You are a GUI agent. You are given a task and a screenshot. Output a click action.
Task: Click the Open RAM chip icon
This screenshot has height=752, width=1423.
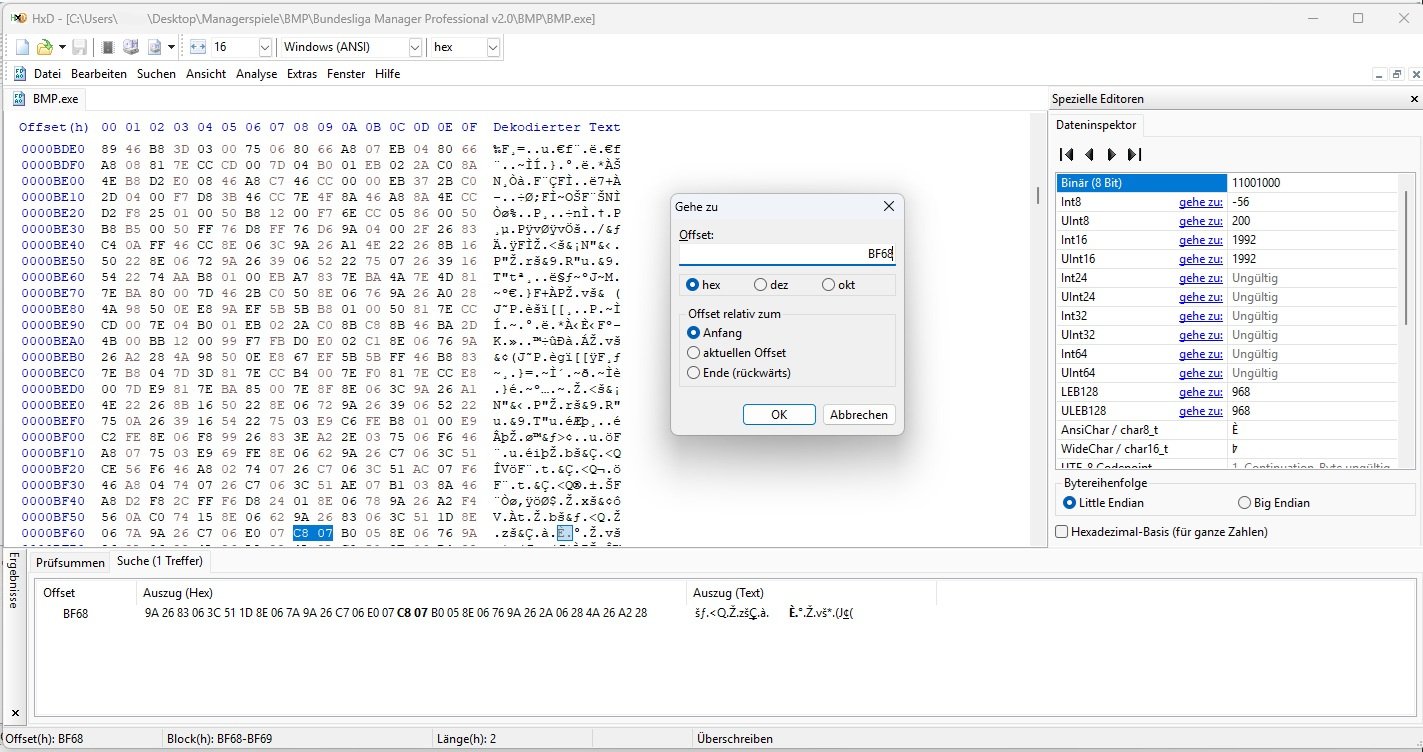click(107, 47)
